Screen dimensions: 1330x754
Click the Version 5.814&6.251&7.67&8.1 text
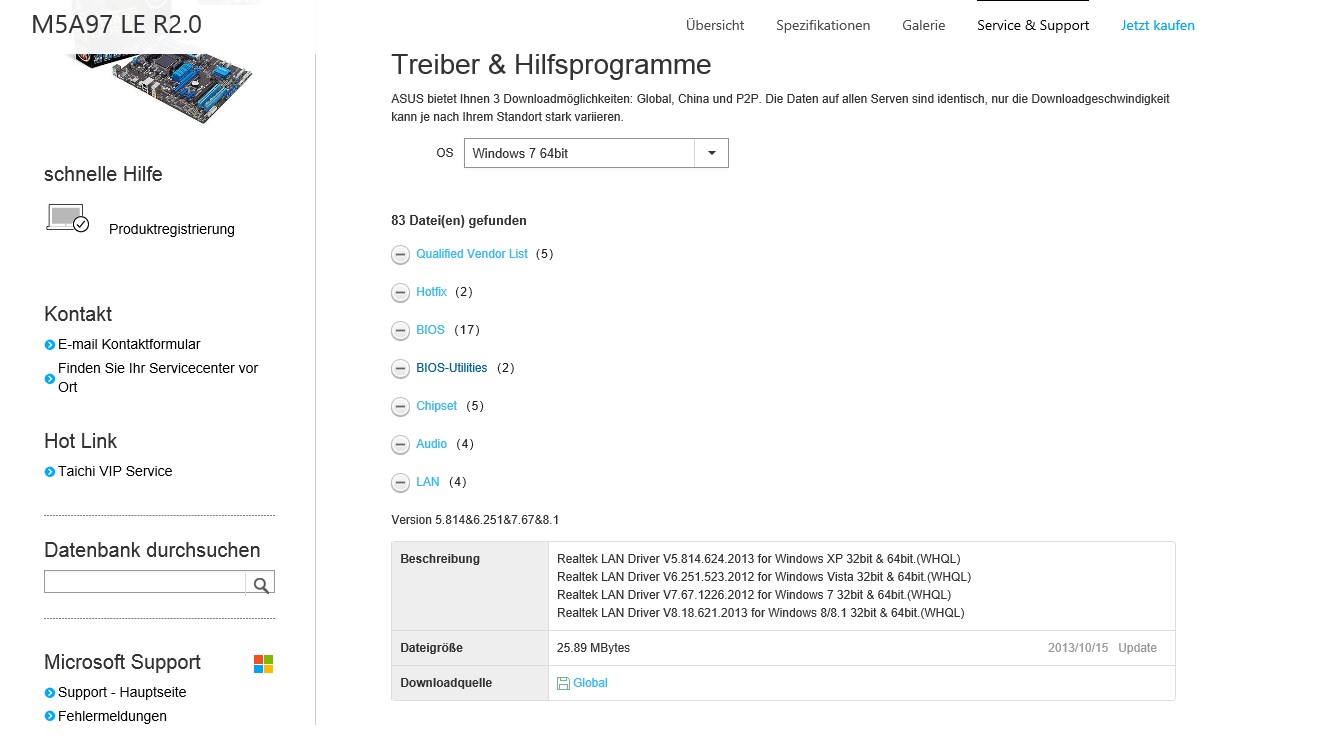(475, 520)
